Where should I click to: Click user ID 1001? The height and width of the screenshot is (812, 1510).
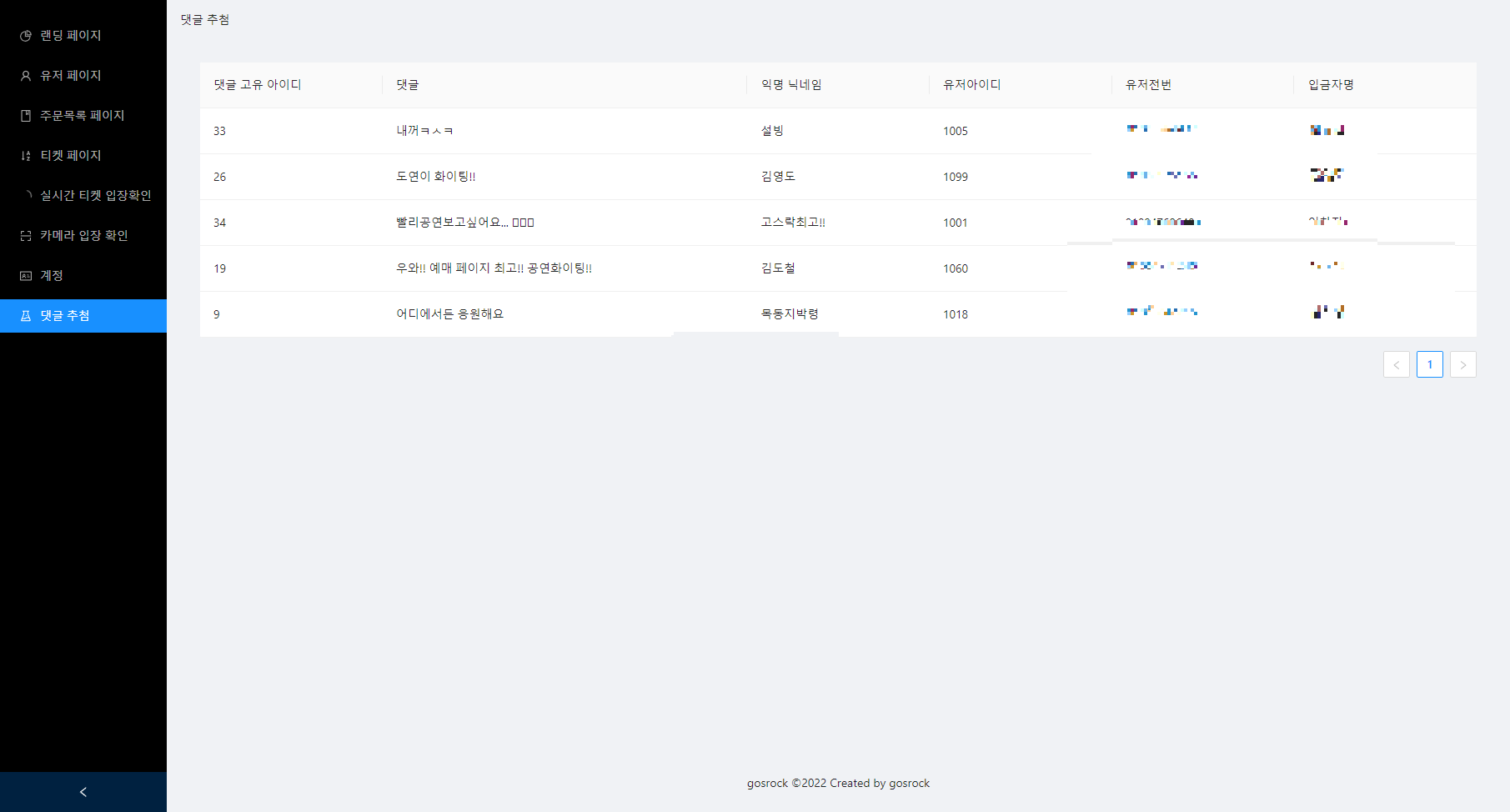point(956,223)
